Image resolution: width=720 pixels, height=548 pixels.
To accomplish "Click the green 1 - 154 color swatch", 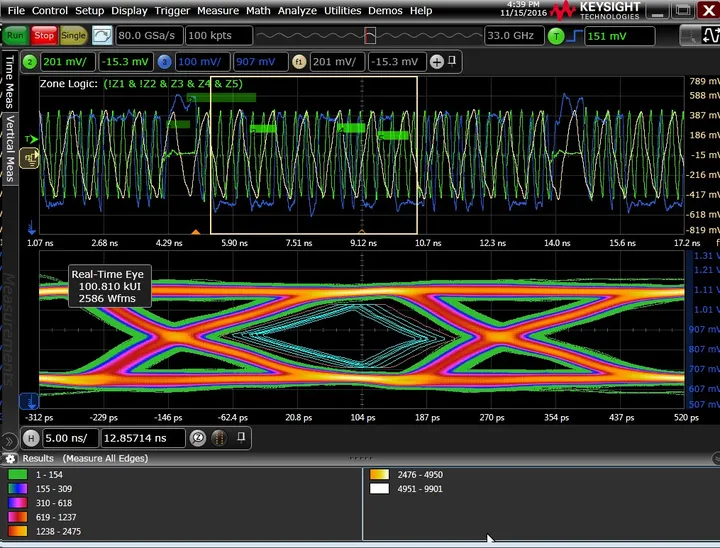I will [19, 475].
